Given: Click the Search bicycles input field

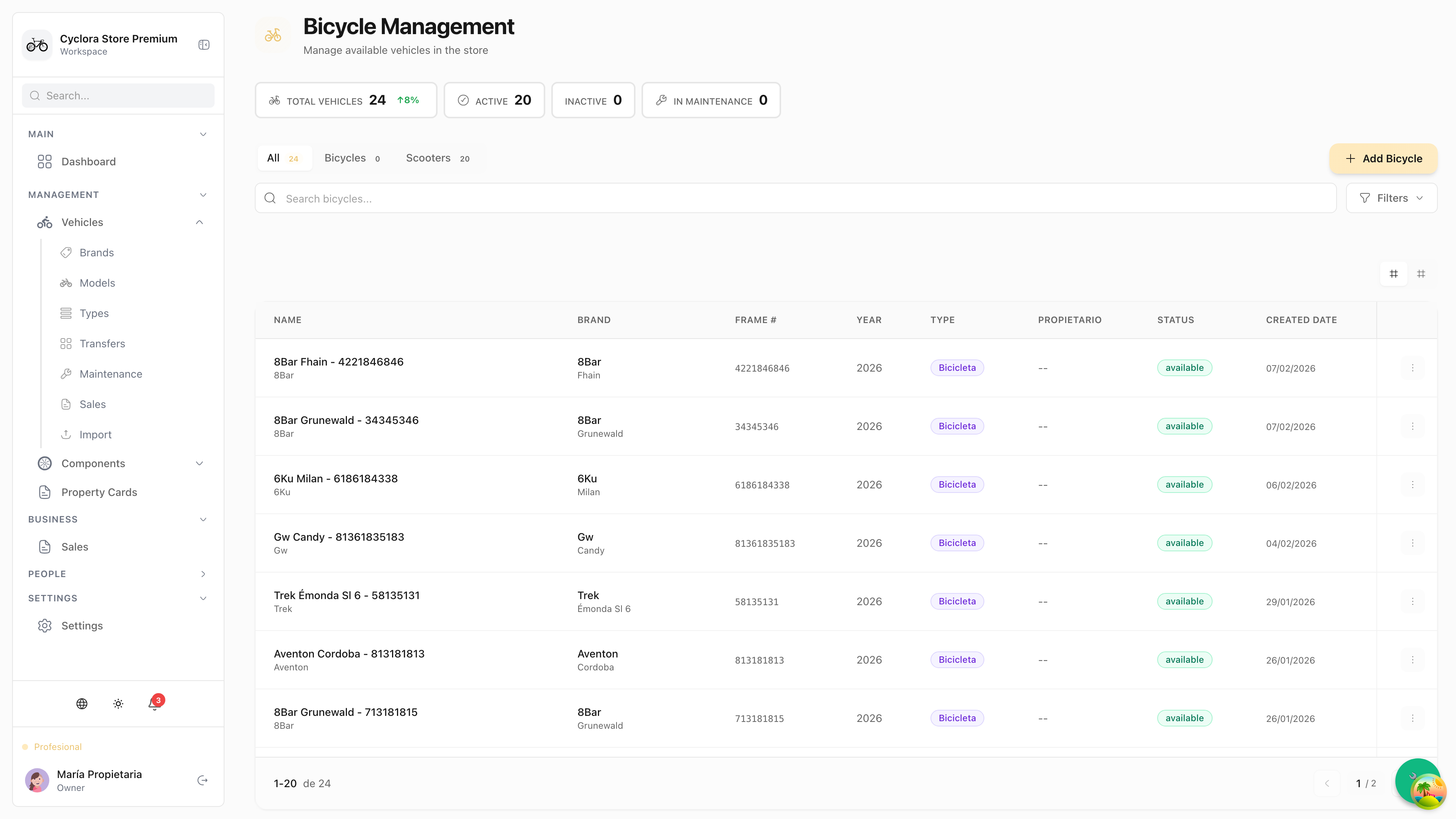Looking at the screenshot, I should (x=795, y=198).
